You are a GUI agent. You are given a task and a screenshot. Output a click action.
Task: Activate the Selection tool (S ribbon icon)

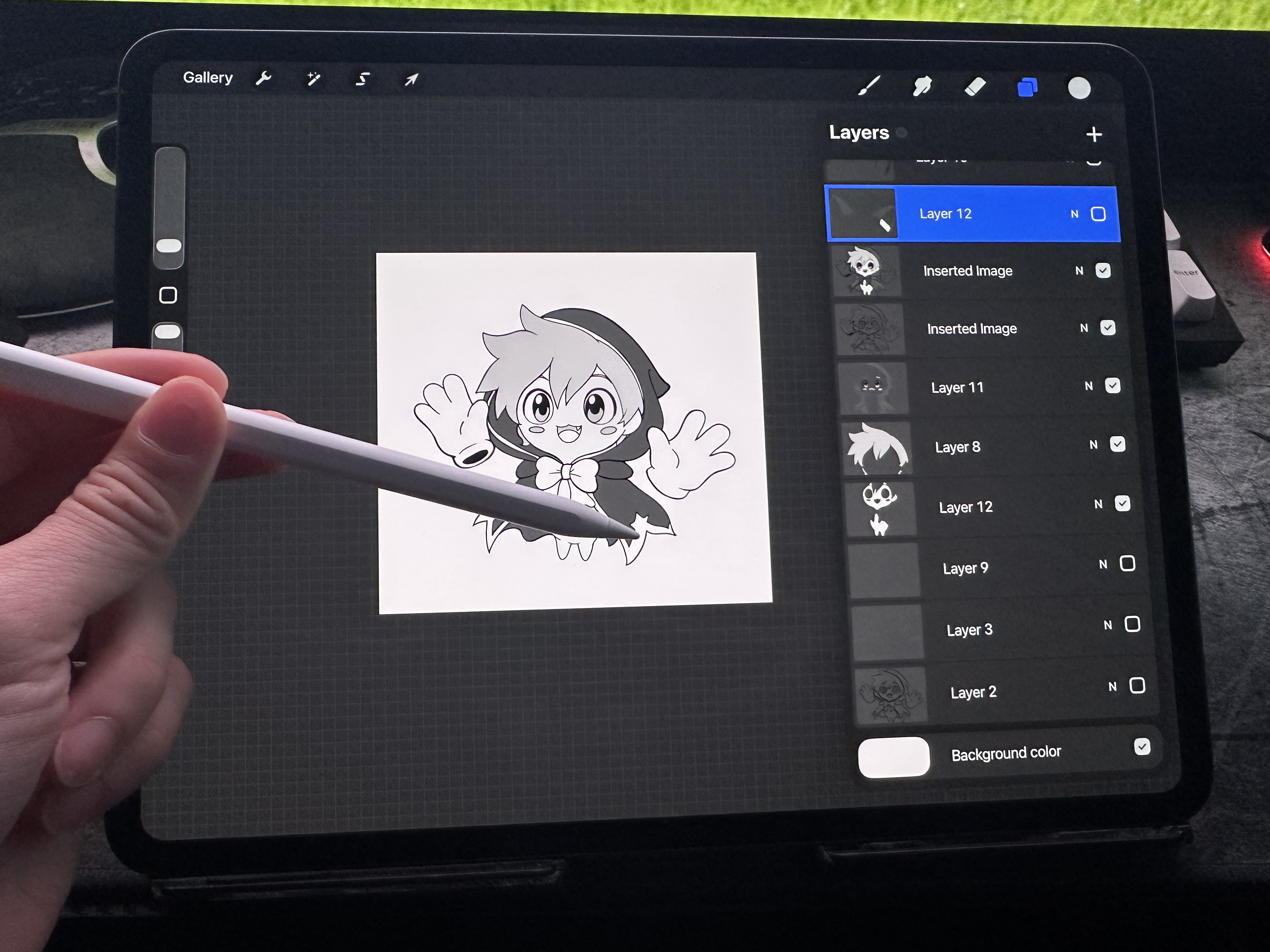pyautogui.click(x=362, y=79)
